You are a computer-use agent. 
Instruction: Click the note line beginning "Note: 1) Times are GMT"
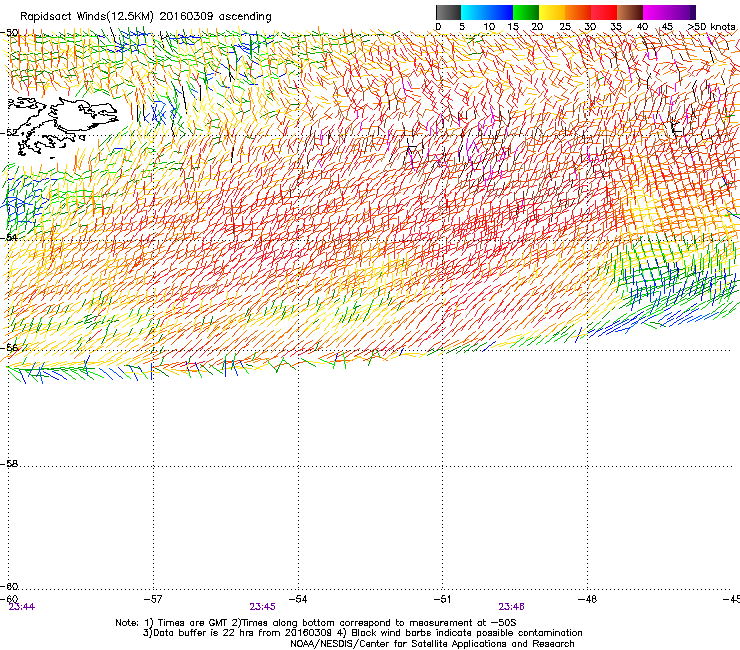pos(316,623)
